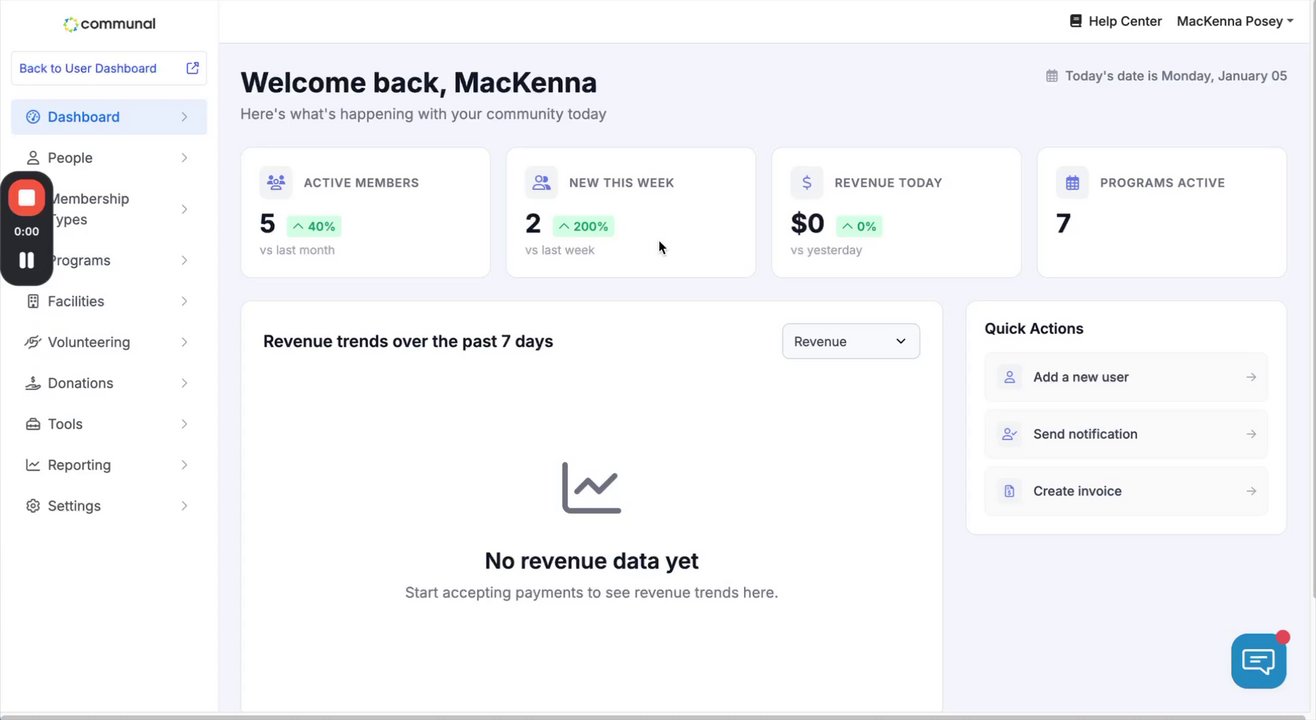Click the Active Members group icon
This screenshot has height=720, width=1316.
tap(276, 183)
